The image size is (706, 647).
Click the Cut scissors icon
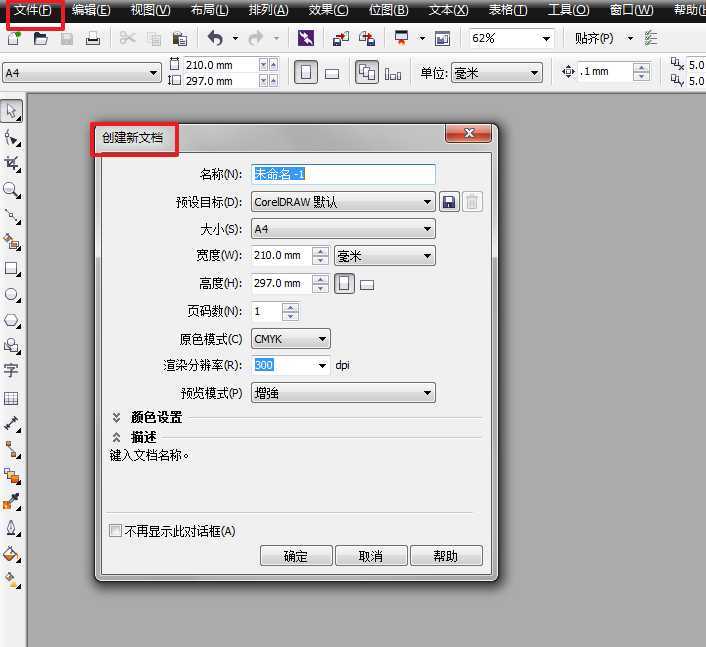[x=127, y=38]
